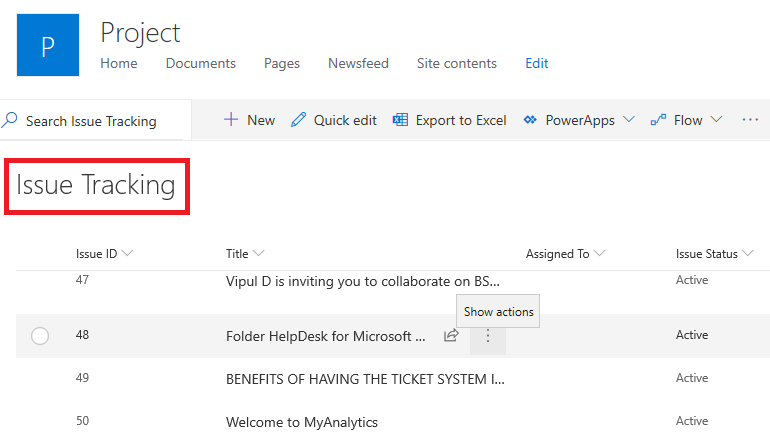The width and height of the screenshot is (770, 439).
Task: Open Site contents in top navigation
Action: tap(456, 63)
